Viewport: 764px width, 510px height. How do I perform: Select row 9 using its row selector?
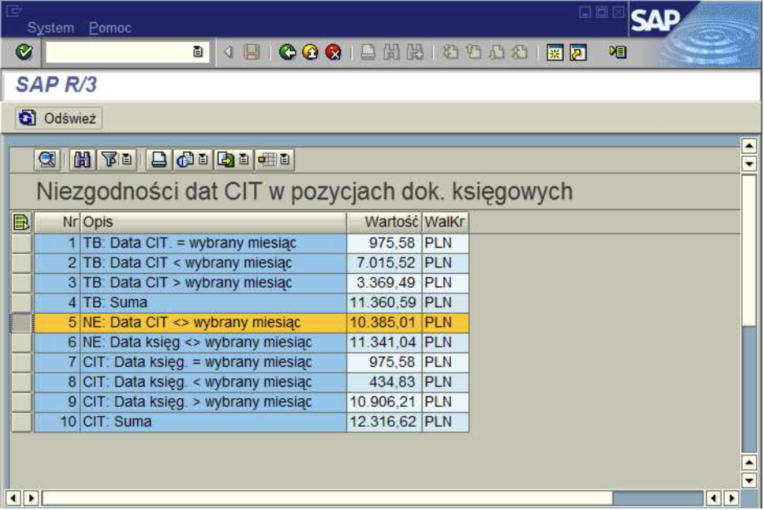point(21,402)
